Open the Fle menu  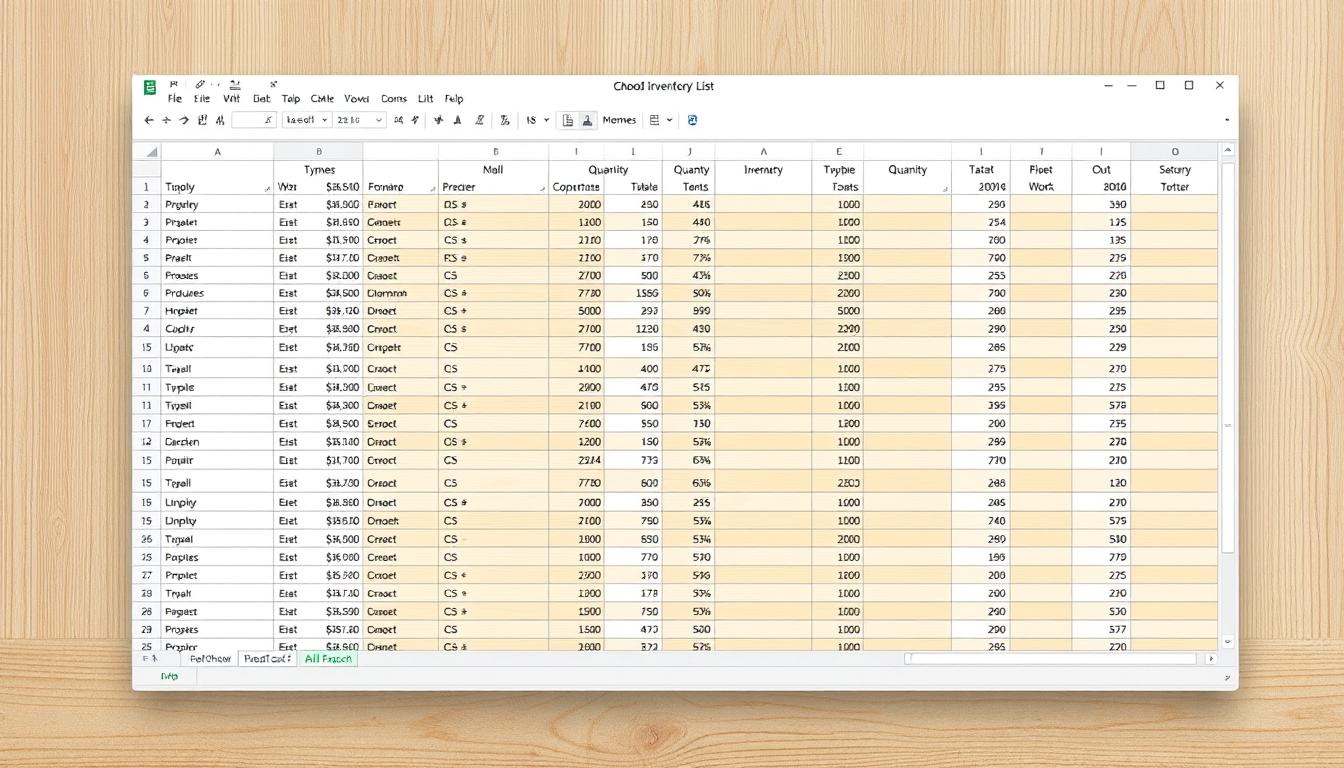click(175, 99)
